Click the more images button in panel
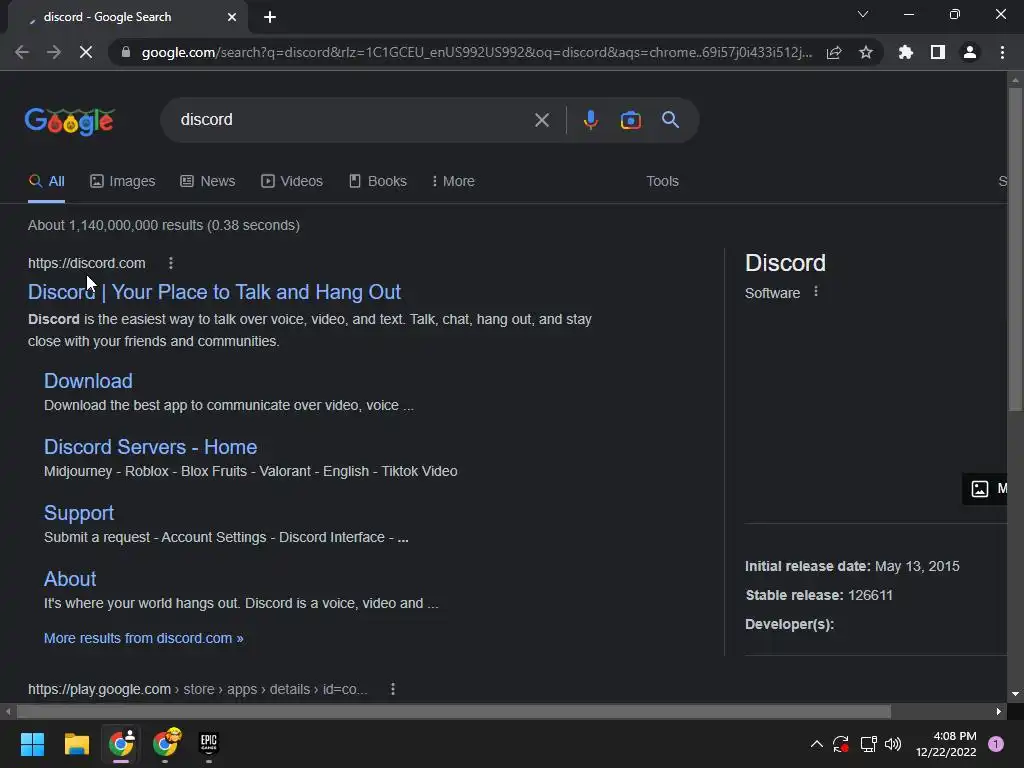This screenshot has width=1024, height=768. tap(985, 488)
